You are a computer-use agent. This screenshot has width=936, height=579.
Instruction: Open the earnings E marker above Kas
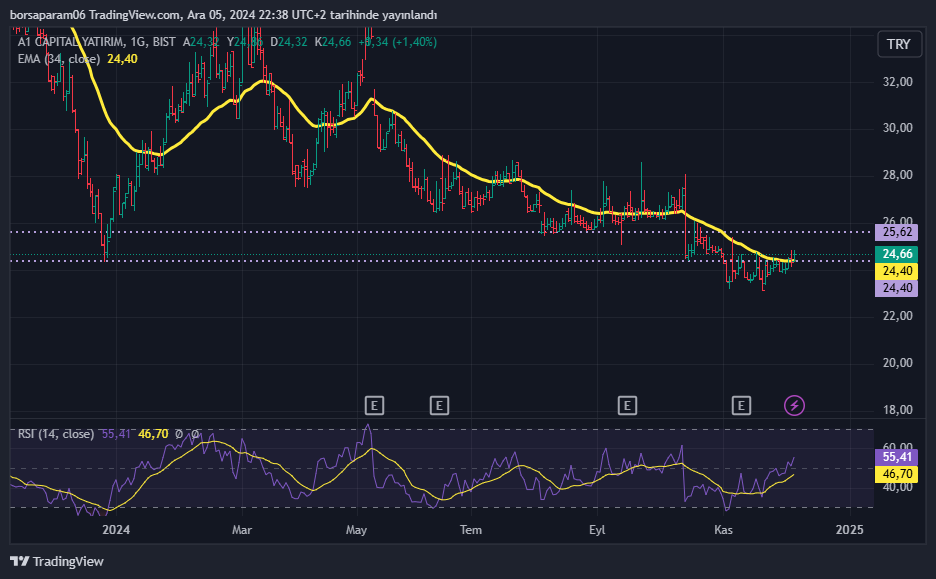pyautogui.click(x=741, y=406)
